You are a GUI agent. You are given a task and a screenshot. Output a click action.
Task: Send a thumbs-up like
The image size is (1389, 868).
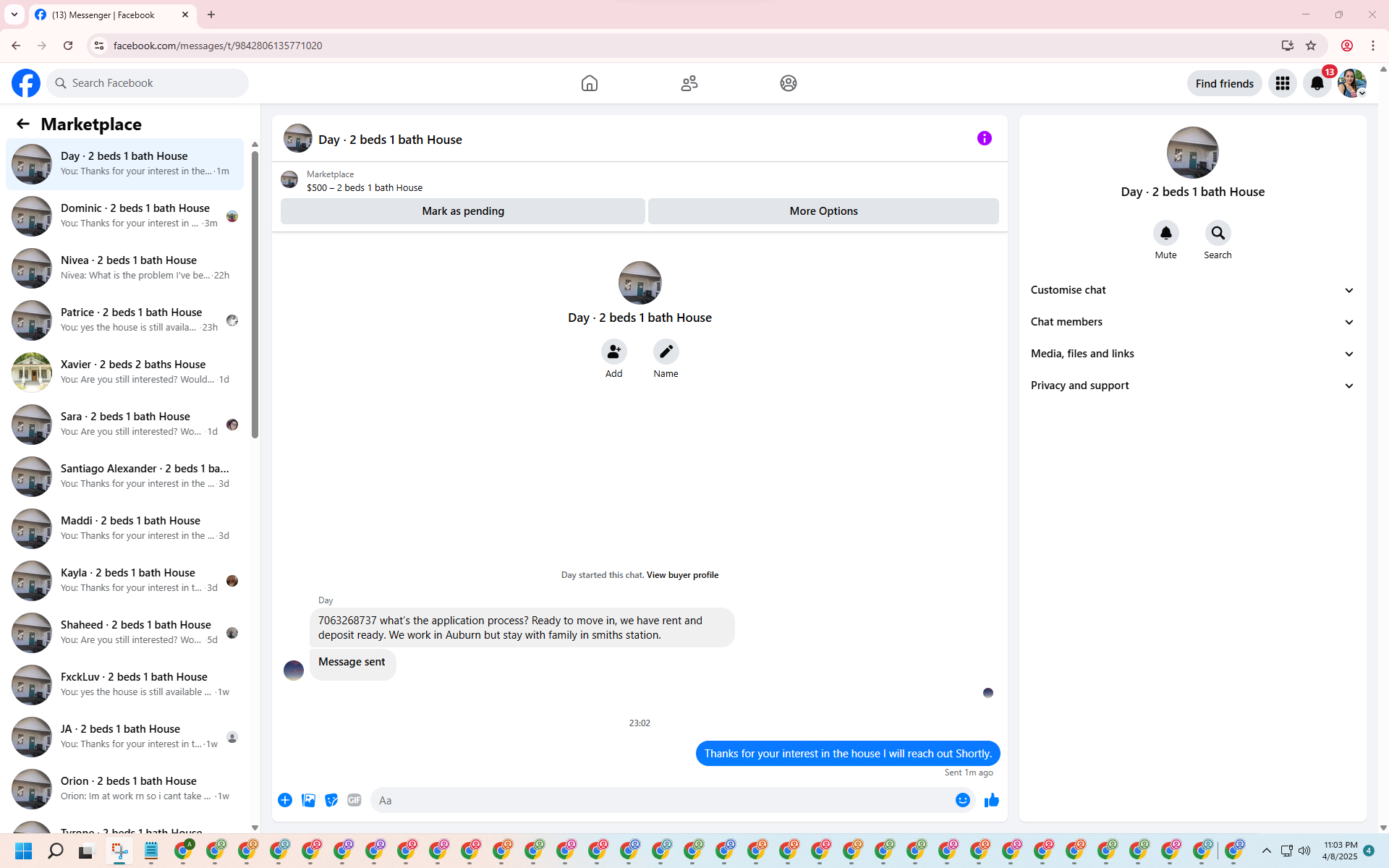click(991, 800)
